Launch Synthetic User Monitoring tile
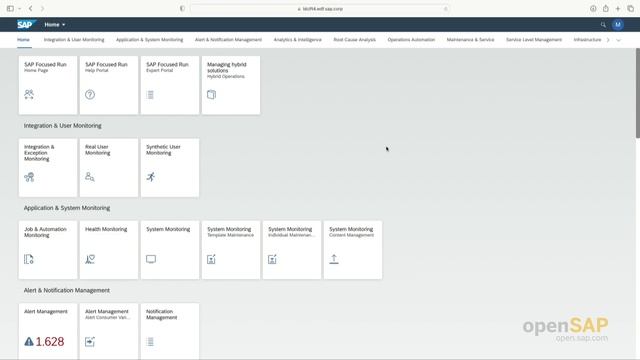 pyautogui.click(x=170, y=168)
